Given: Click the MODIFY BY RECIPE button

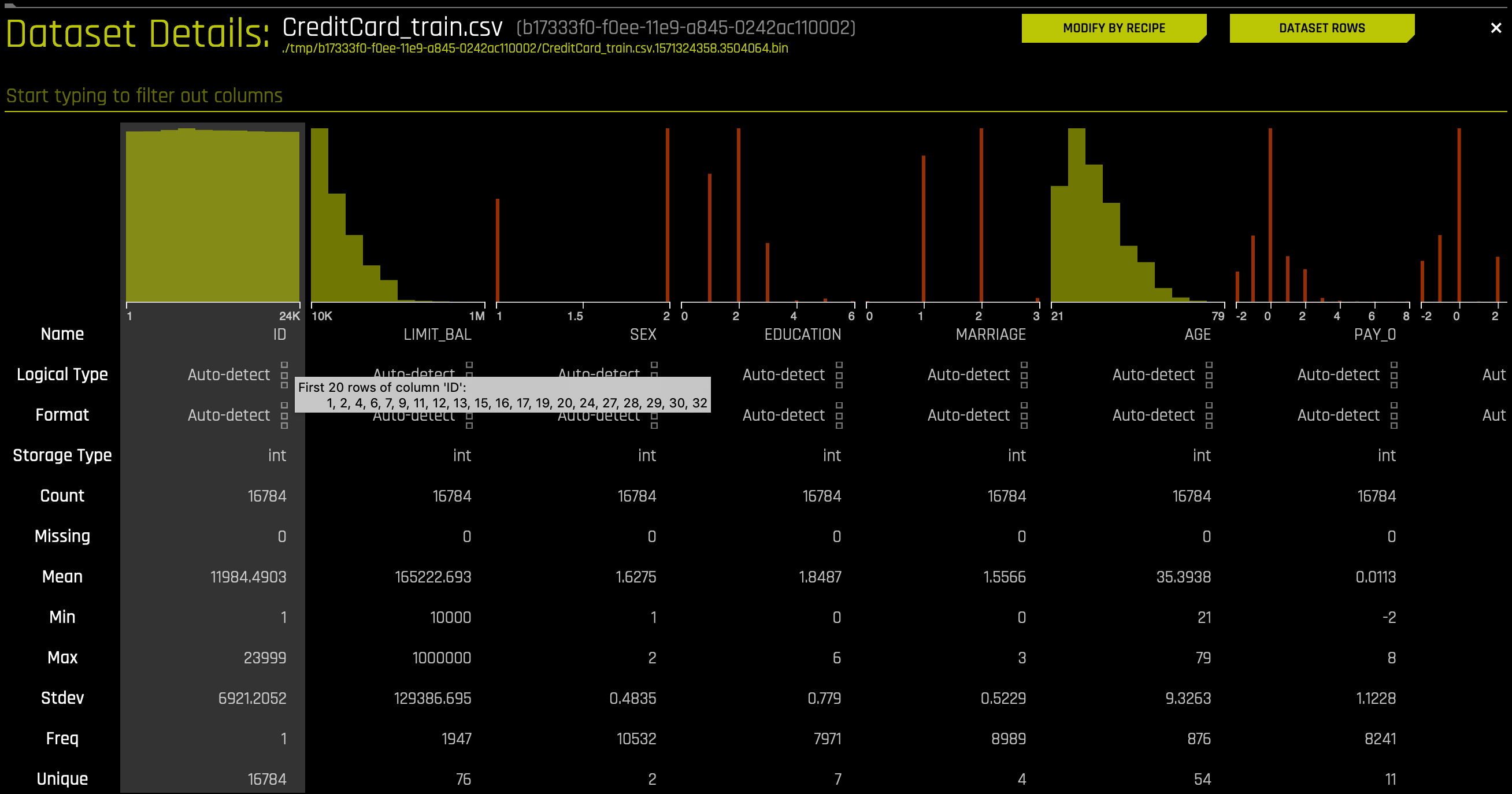Looking at the screenshot, I should (1113, 27).
